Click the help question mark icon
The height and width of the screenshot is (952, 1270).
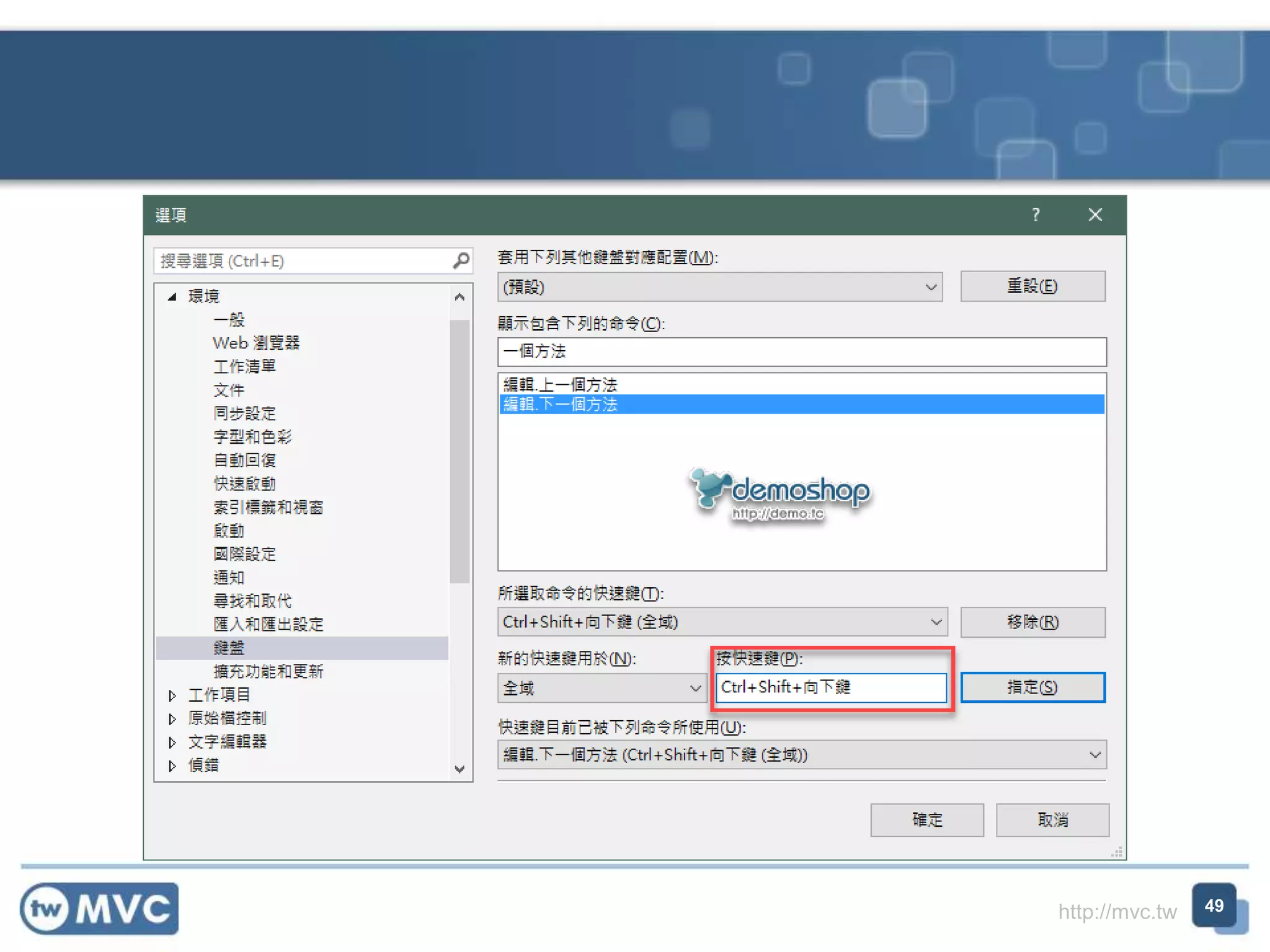tap(1036, 214)
